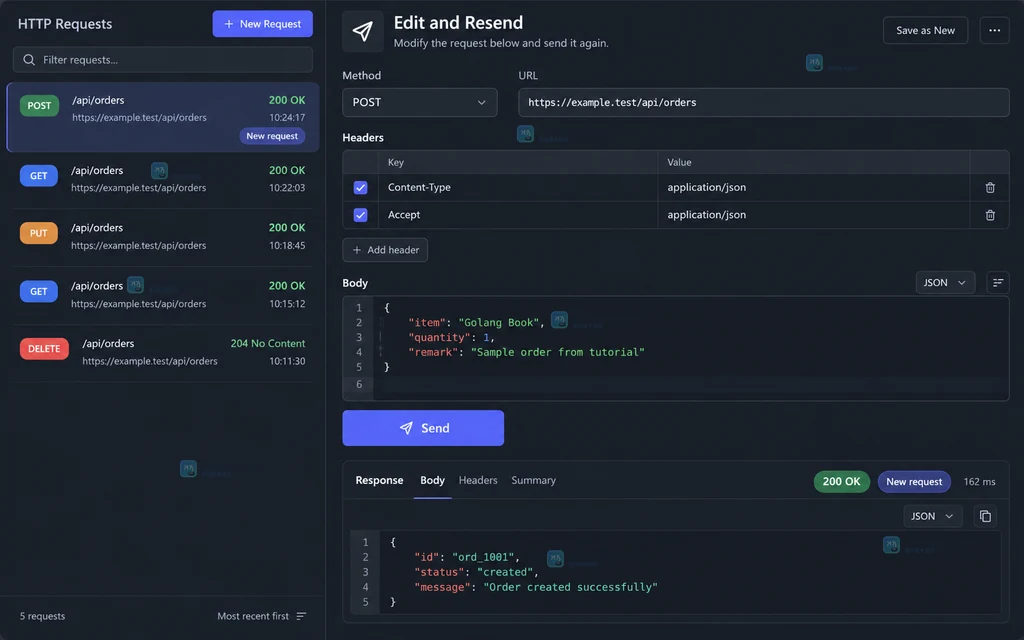Select the PUT /api/orders request at 10:18:45

point(163,236)
